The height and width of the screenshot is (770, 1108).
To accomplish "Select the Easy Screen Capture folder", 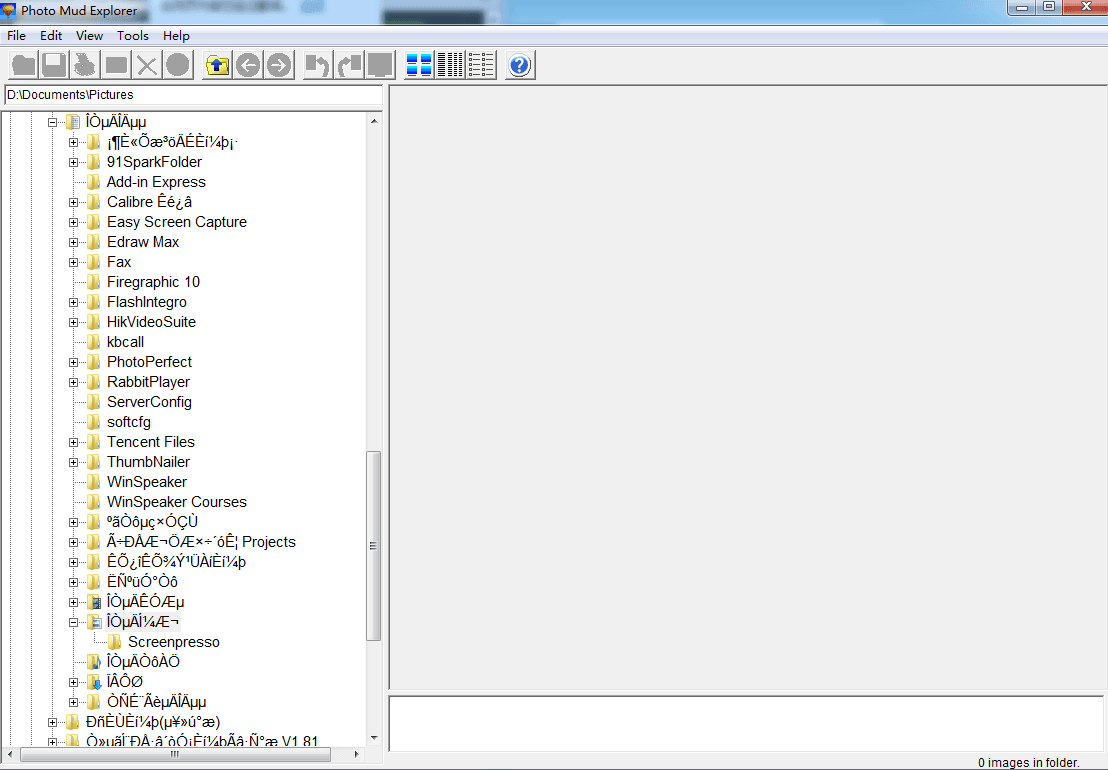I will [176, 222].
